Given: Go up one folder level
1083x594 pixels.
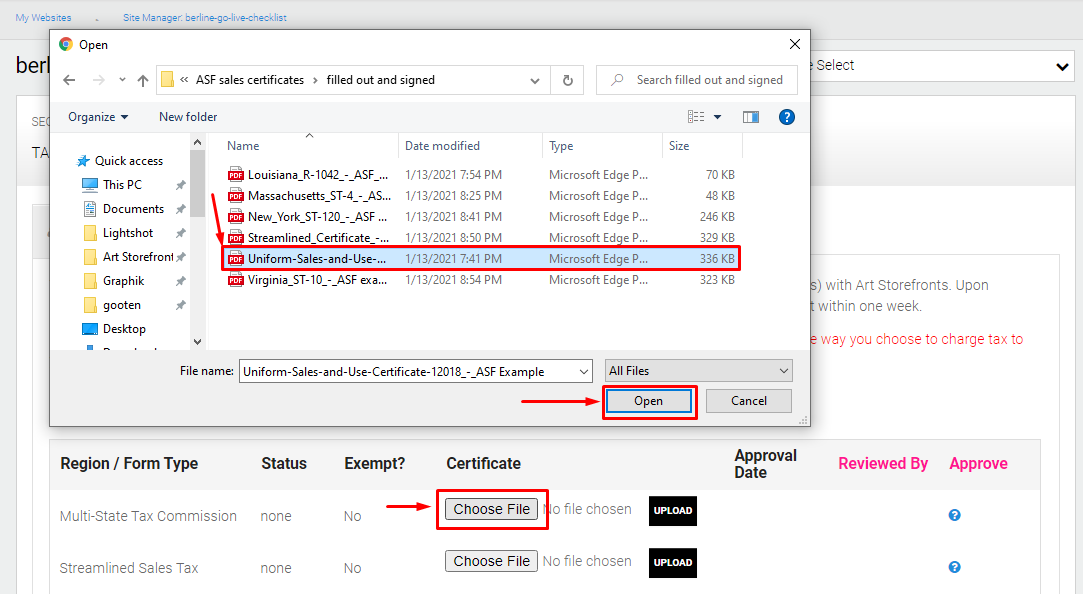Looking at the screenshot, I should point(143,80).
